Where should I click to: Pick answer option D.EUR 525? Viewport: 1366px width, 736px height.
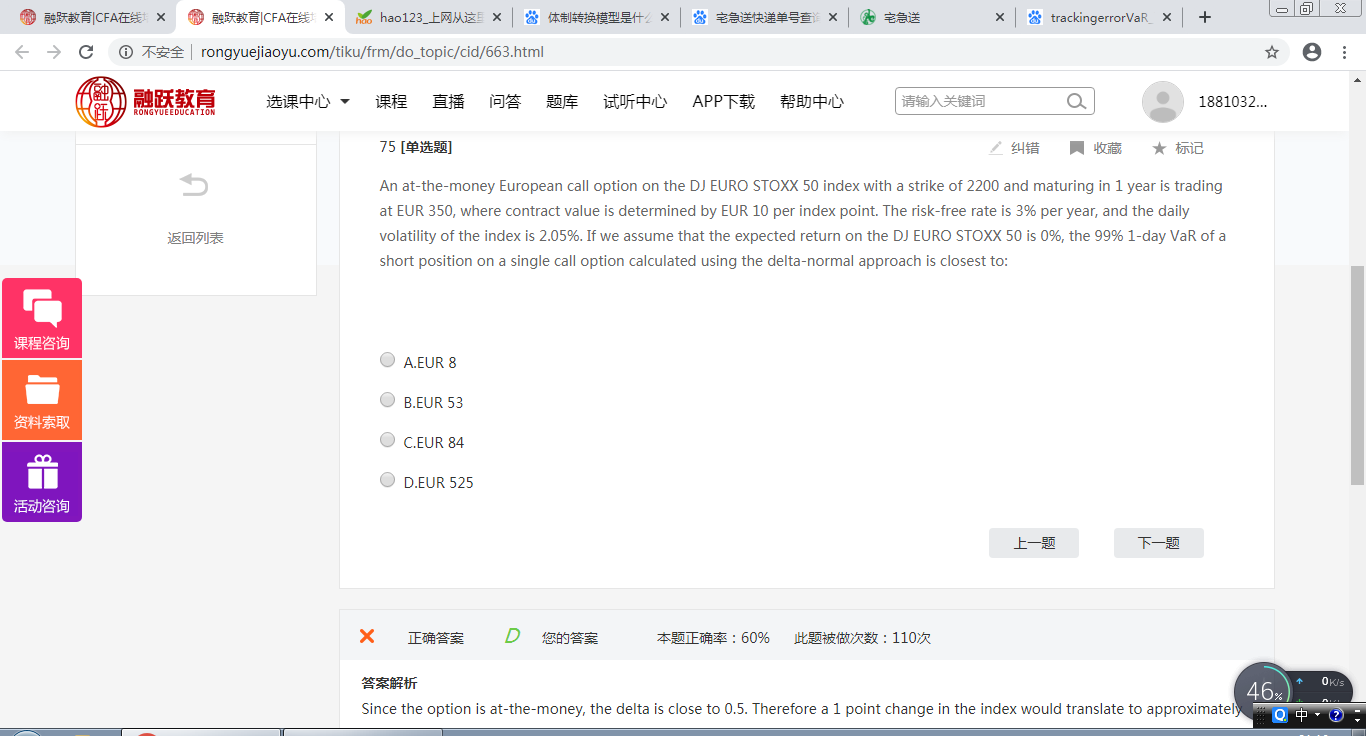coord(388,480)
